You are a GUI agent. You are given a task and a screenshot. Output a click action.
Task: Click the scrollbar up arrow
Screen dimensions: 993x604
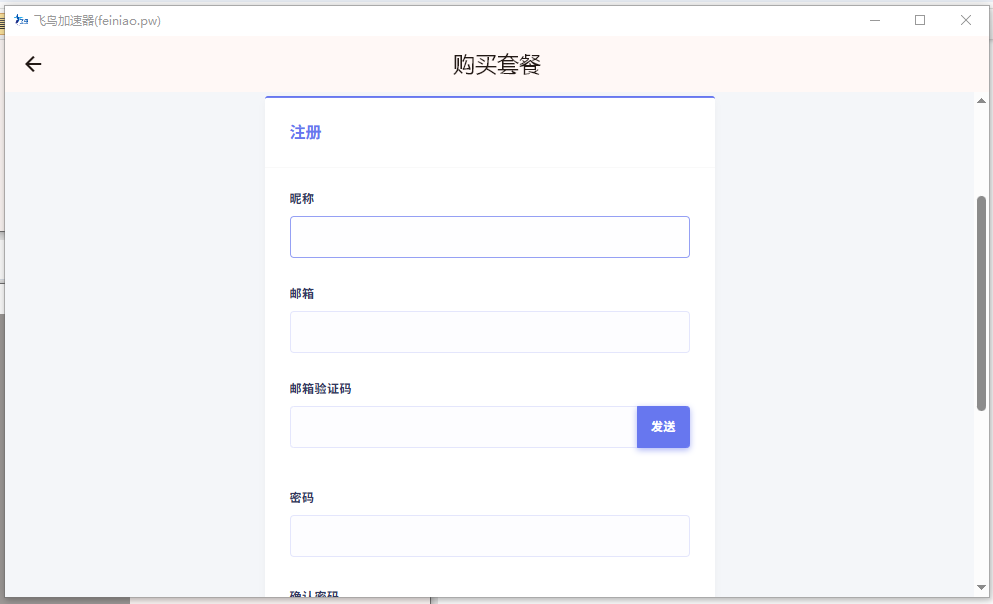tap(981, 102)
